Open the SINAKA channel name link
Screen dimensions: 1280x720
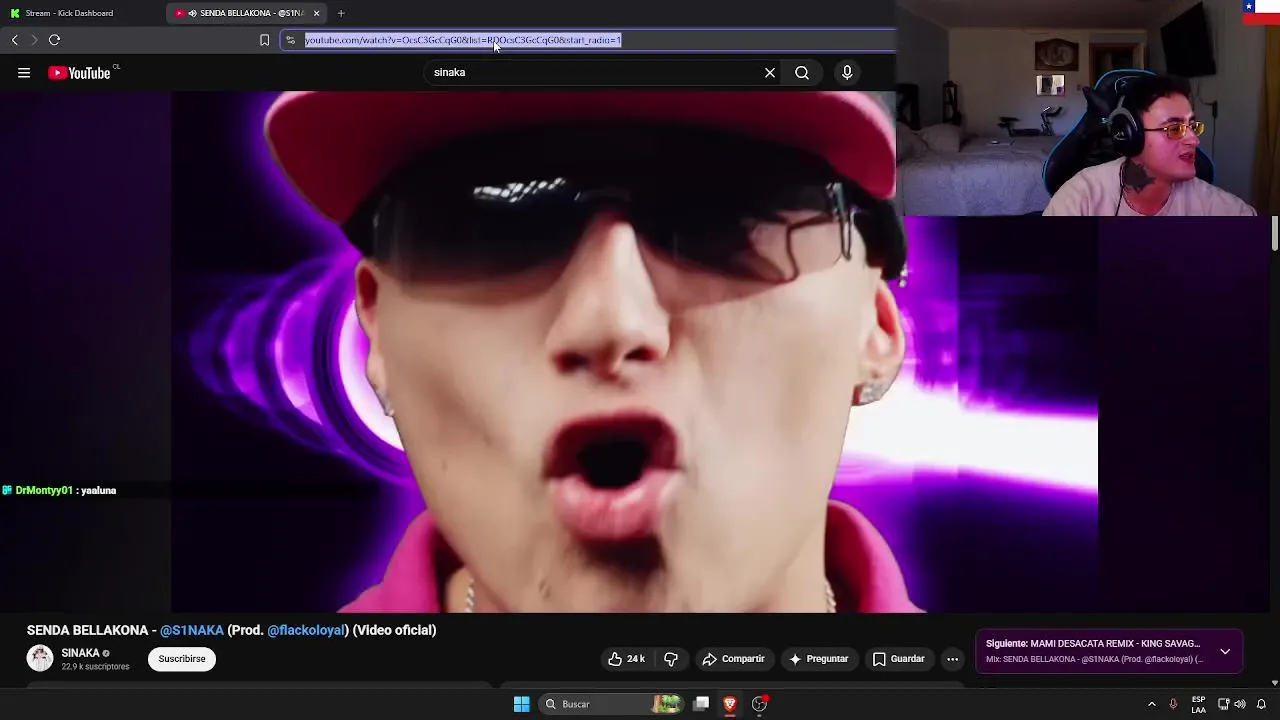pyautogui.click(x=80, y=653)
